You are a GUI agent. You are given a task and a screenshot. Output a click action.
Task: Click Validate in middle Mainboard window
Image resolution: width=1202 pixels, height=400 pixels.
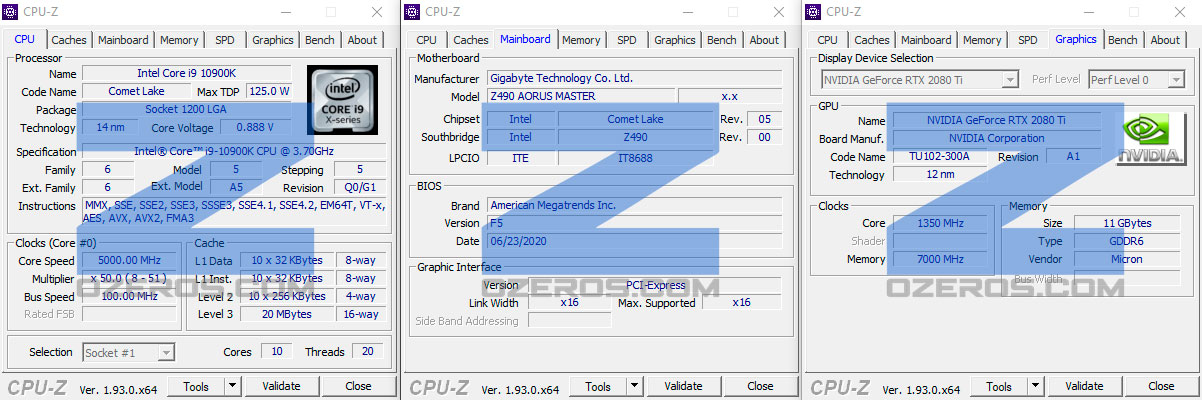pos(683,386)
